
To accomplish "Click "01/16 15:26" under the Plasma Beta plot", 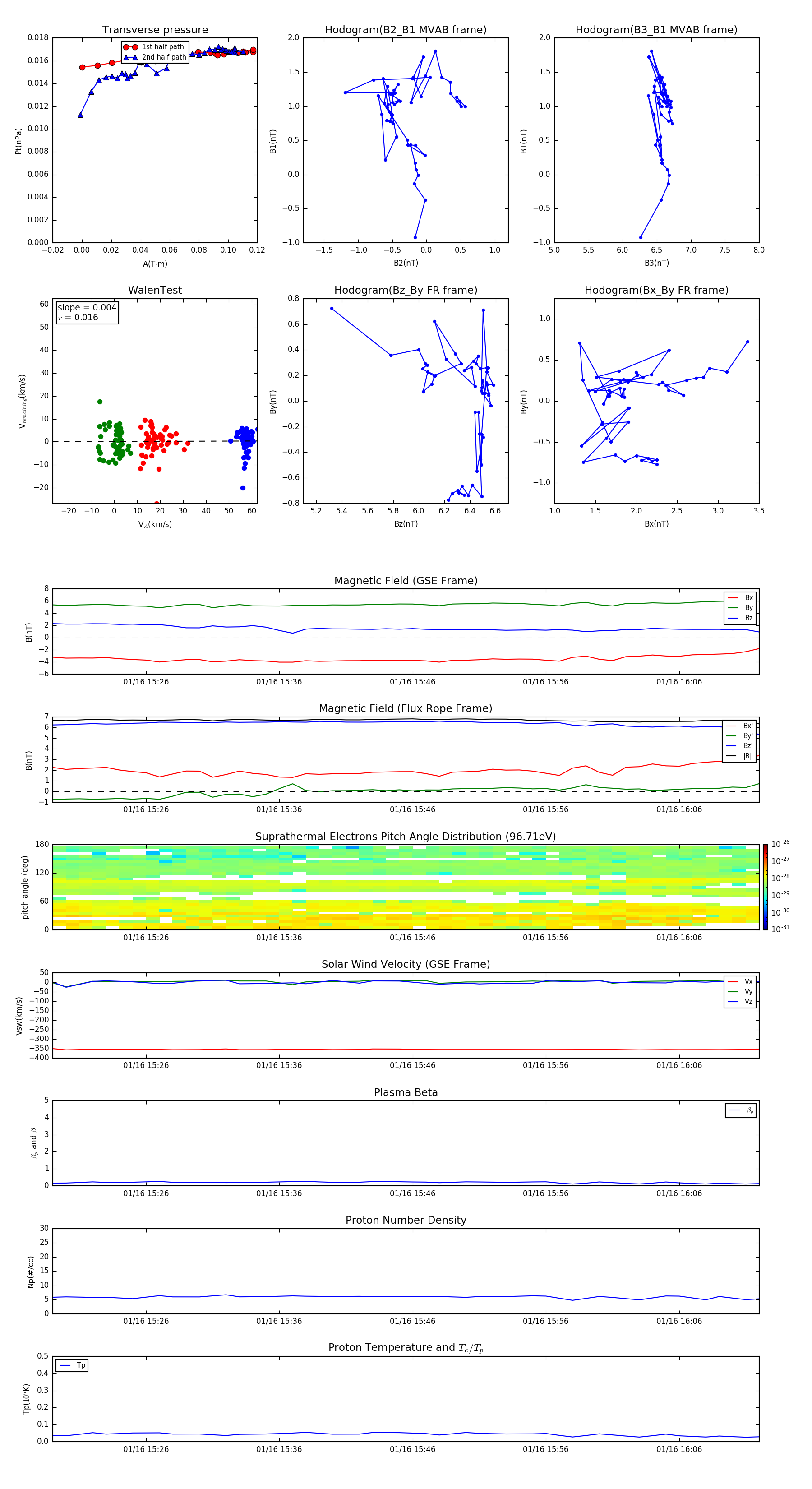I will point(146,1193).
